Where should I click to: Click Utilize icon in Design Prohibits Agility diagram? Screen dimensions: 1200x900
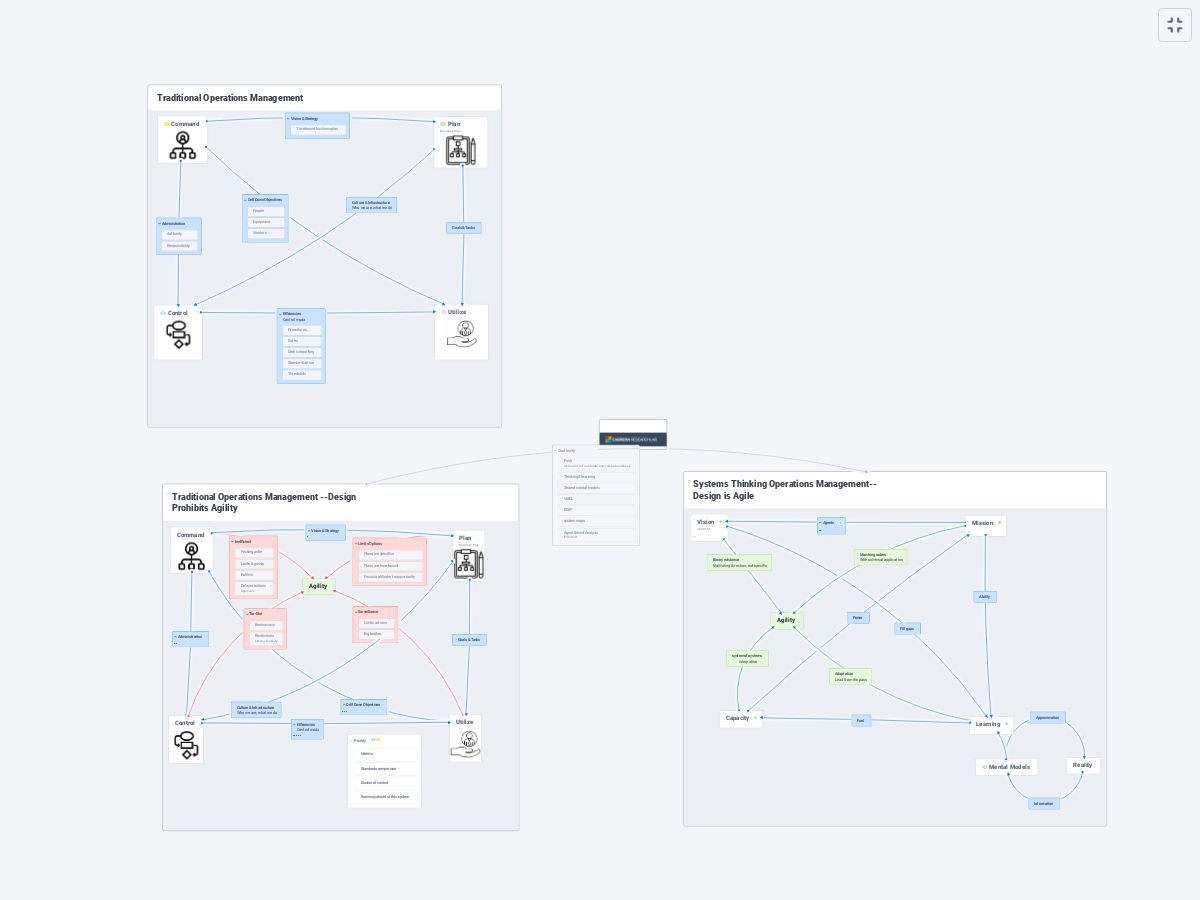coord(465,744)
